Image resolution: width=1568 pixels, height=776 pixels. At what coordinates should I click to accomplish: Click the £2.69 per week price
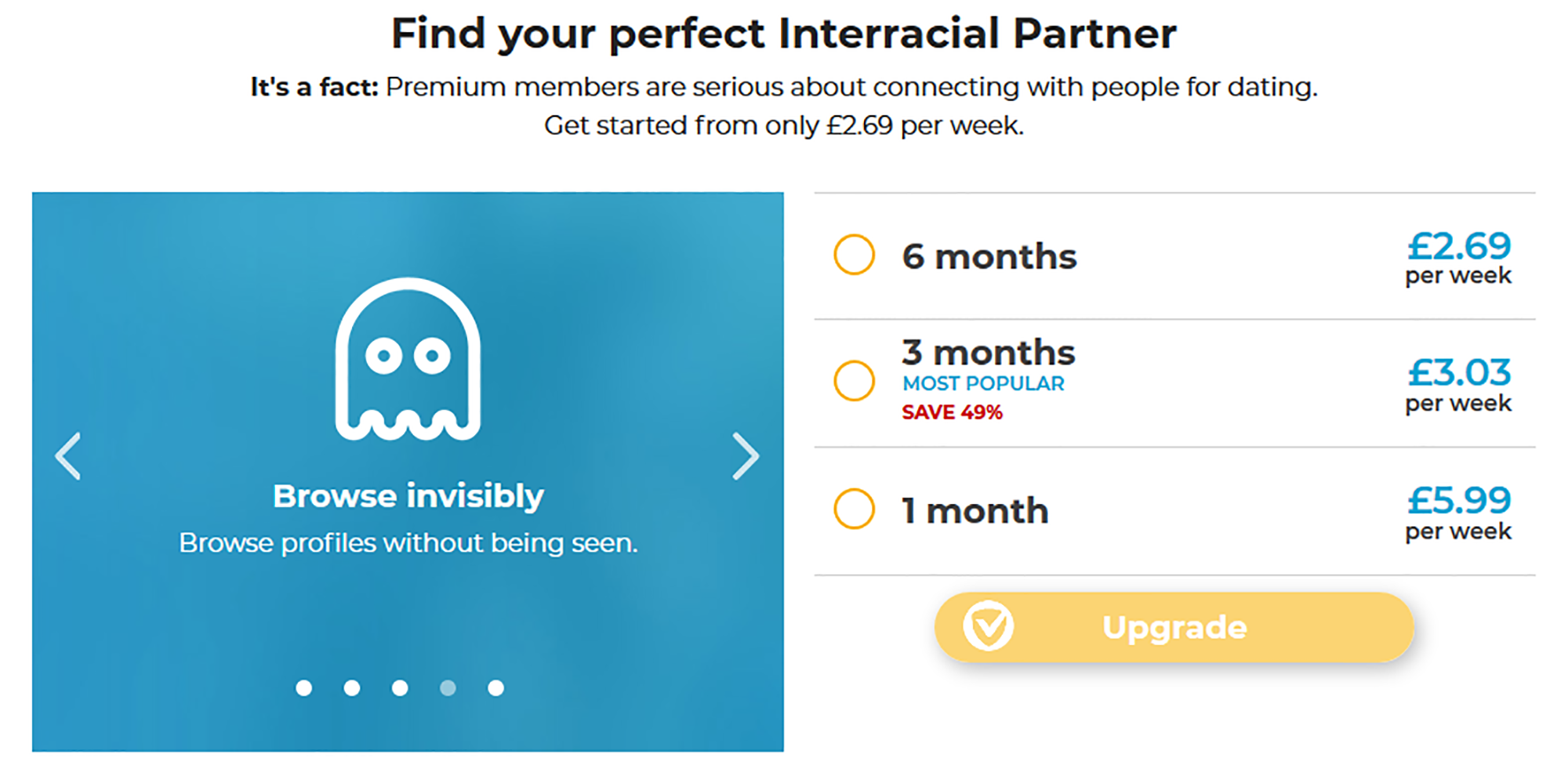[1458, 258]
